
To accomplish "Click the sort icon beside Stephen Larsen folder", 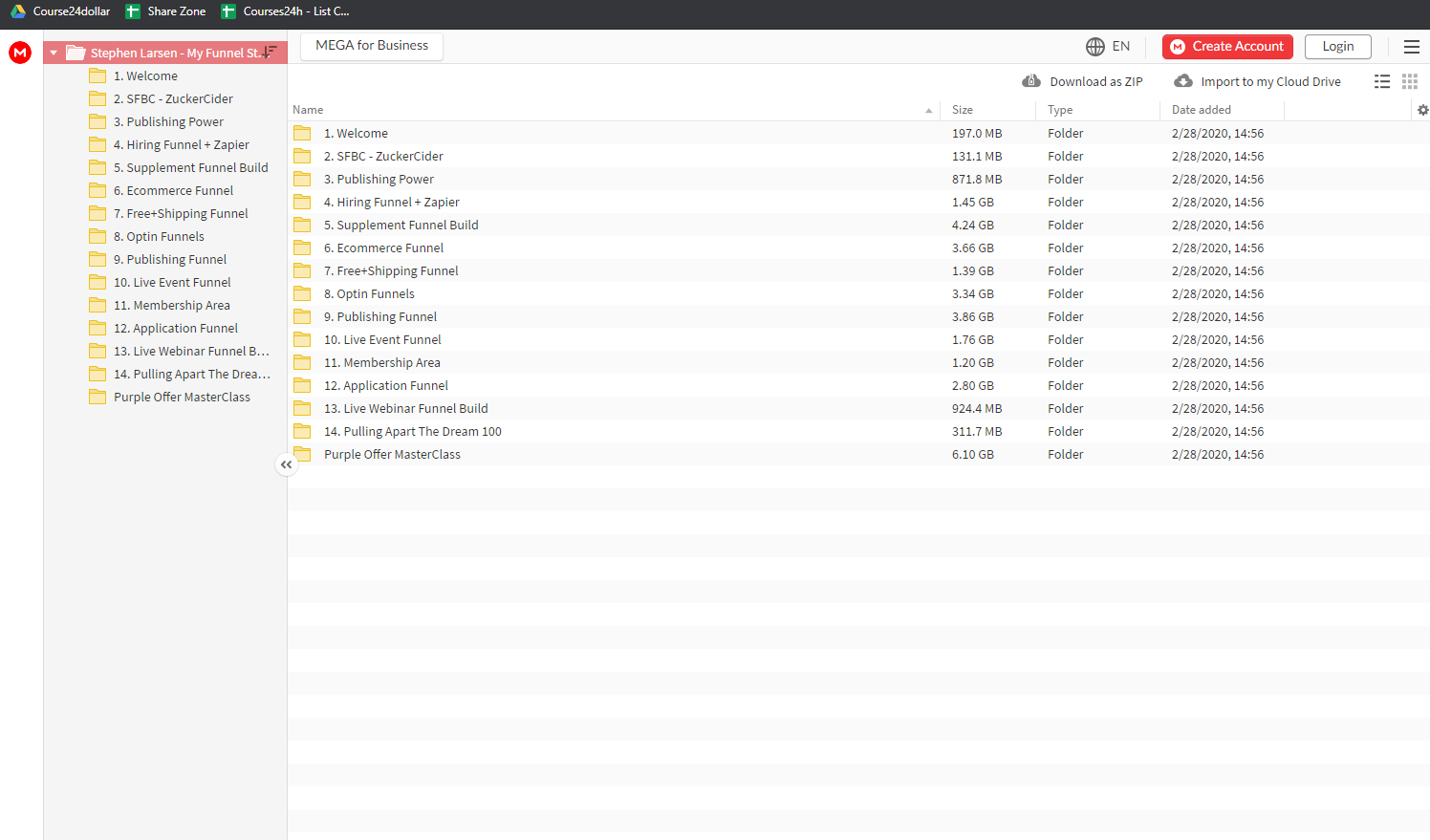I will tap(270, 52).
